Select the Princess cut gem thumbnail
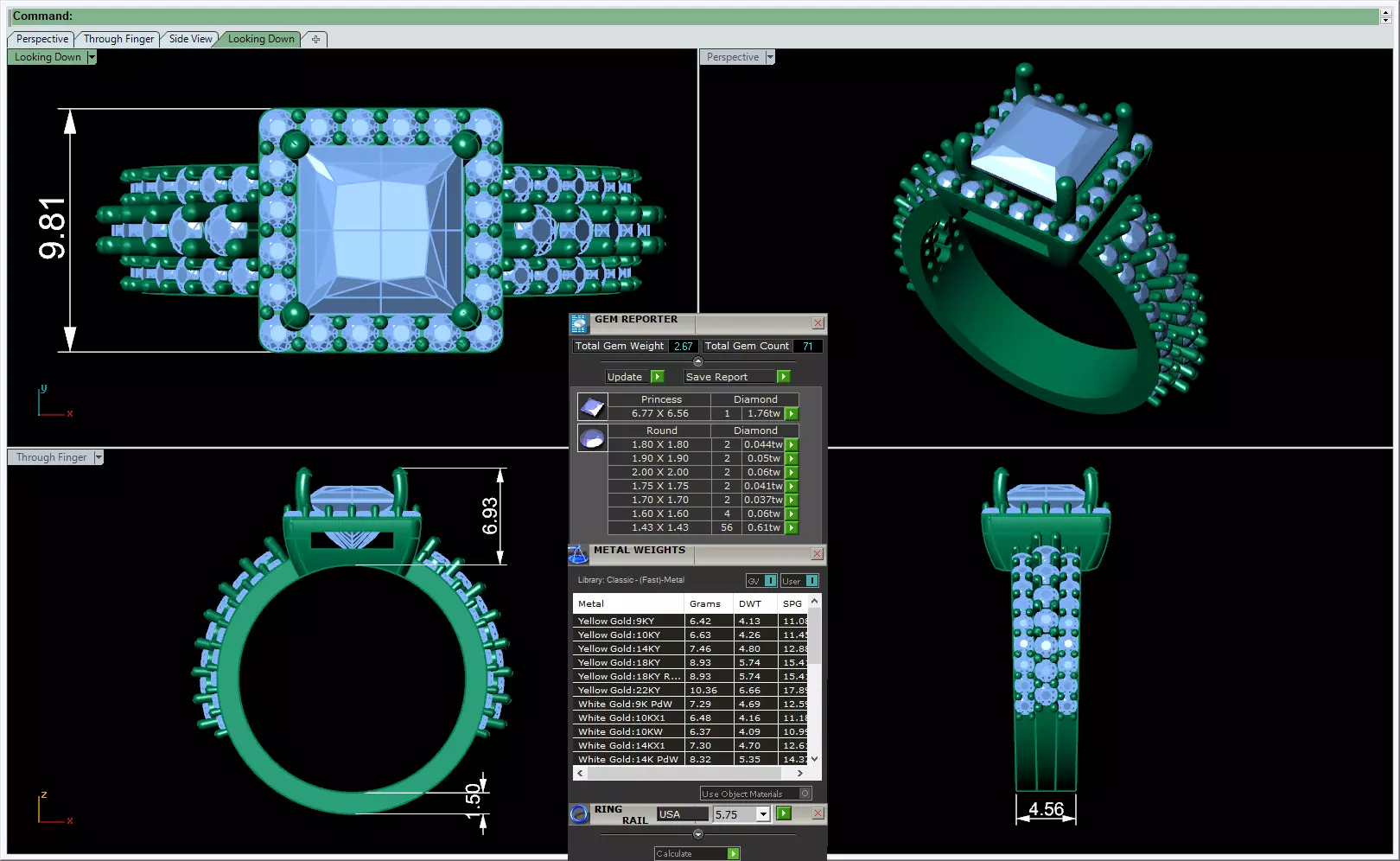 pos(592,406)
